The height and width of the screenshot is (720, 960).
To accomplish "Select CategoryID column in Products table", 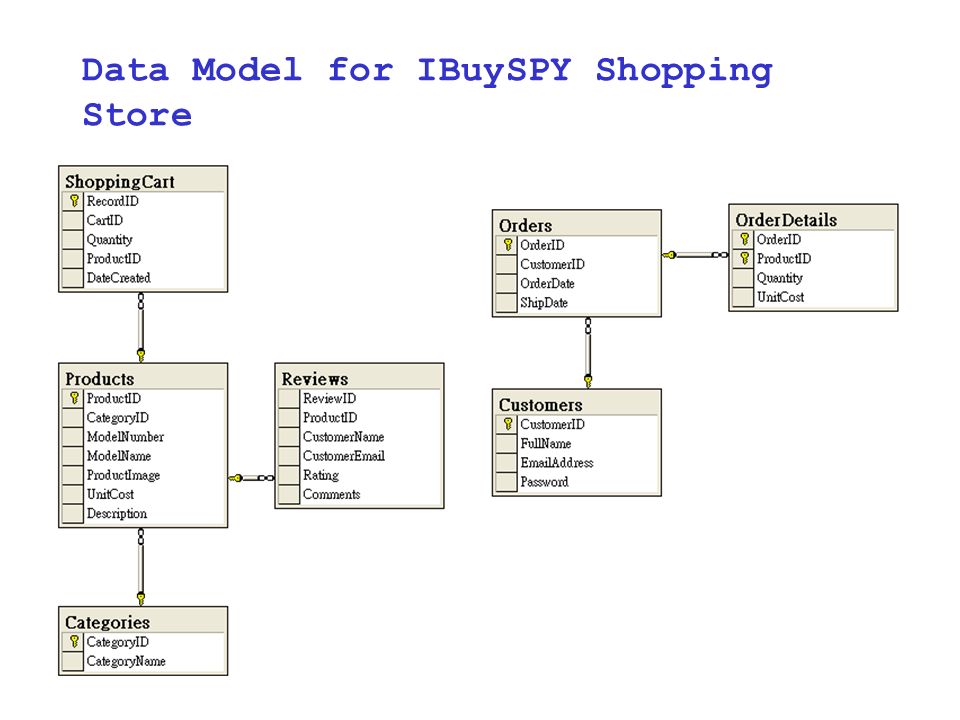I will [118, 418].
